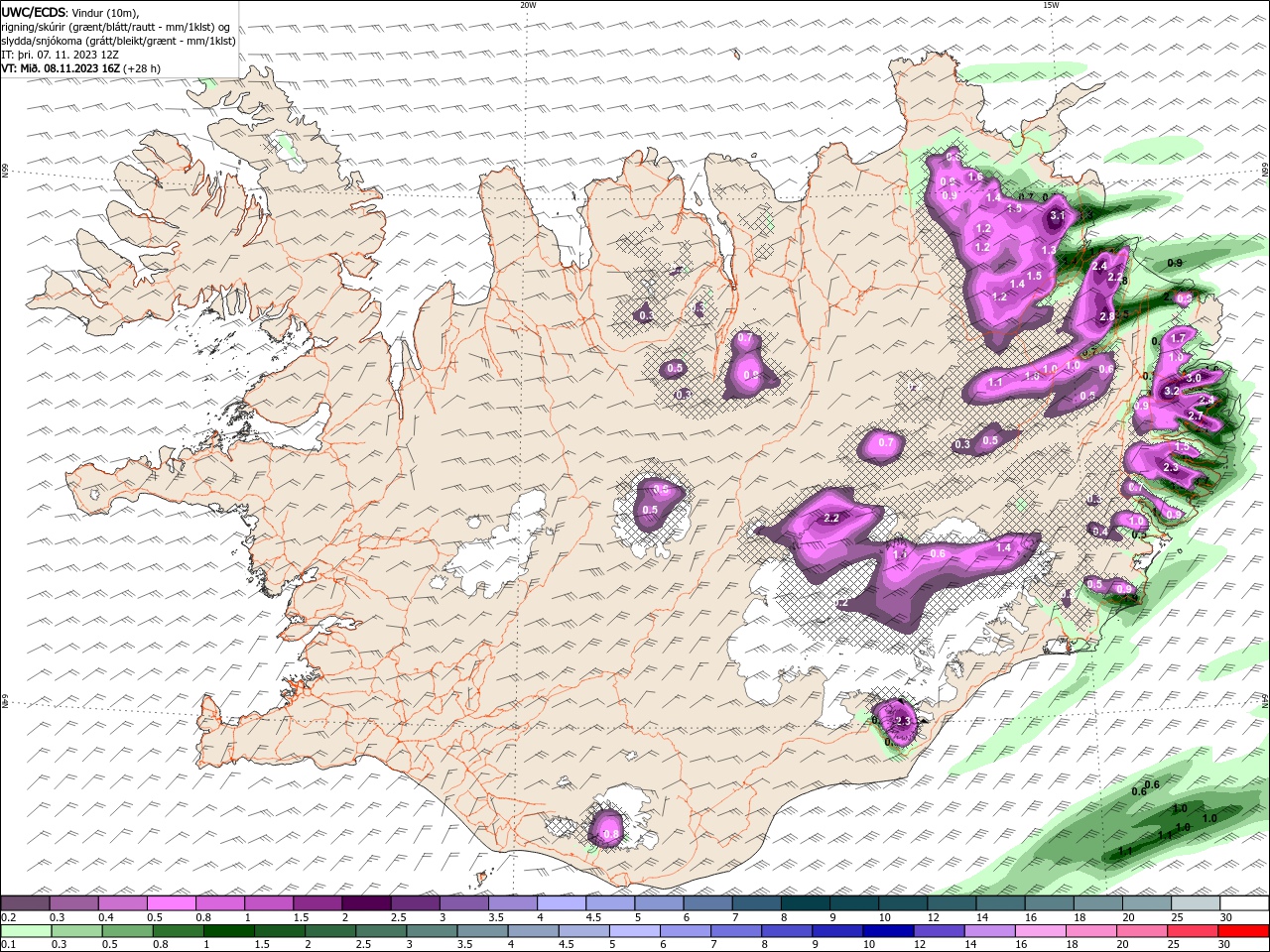1270x952 pixels.
Task: Click the '15W' longitude label at the top edge
Action: pyautogui.click(x=1051, y=4)
